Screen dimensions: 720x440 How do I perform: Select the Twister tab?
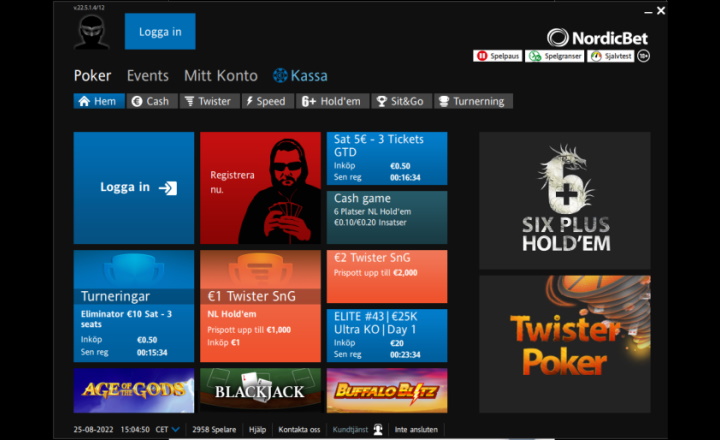tap(209, 101)
